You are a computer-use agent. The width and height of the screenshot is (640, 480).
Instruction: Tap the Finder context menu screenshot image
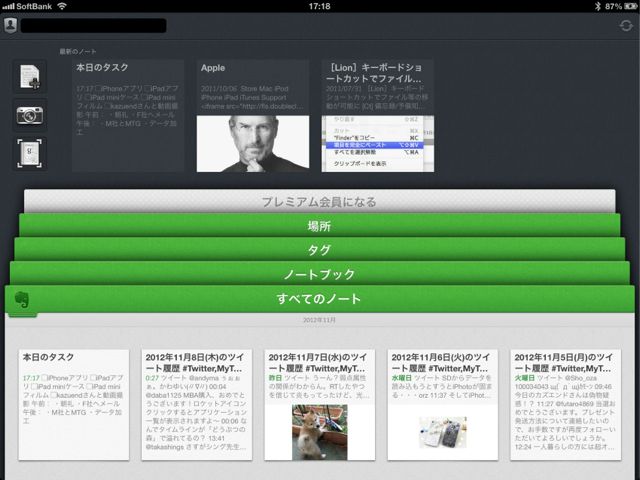378,144
